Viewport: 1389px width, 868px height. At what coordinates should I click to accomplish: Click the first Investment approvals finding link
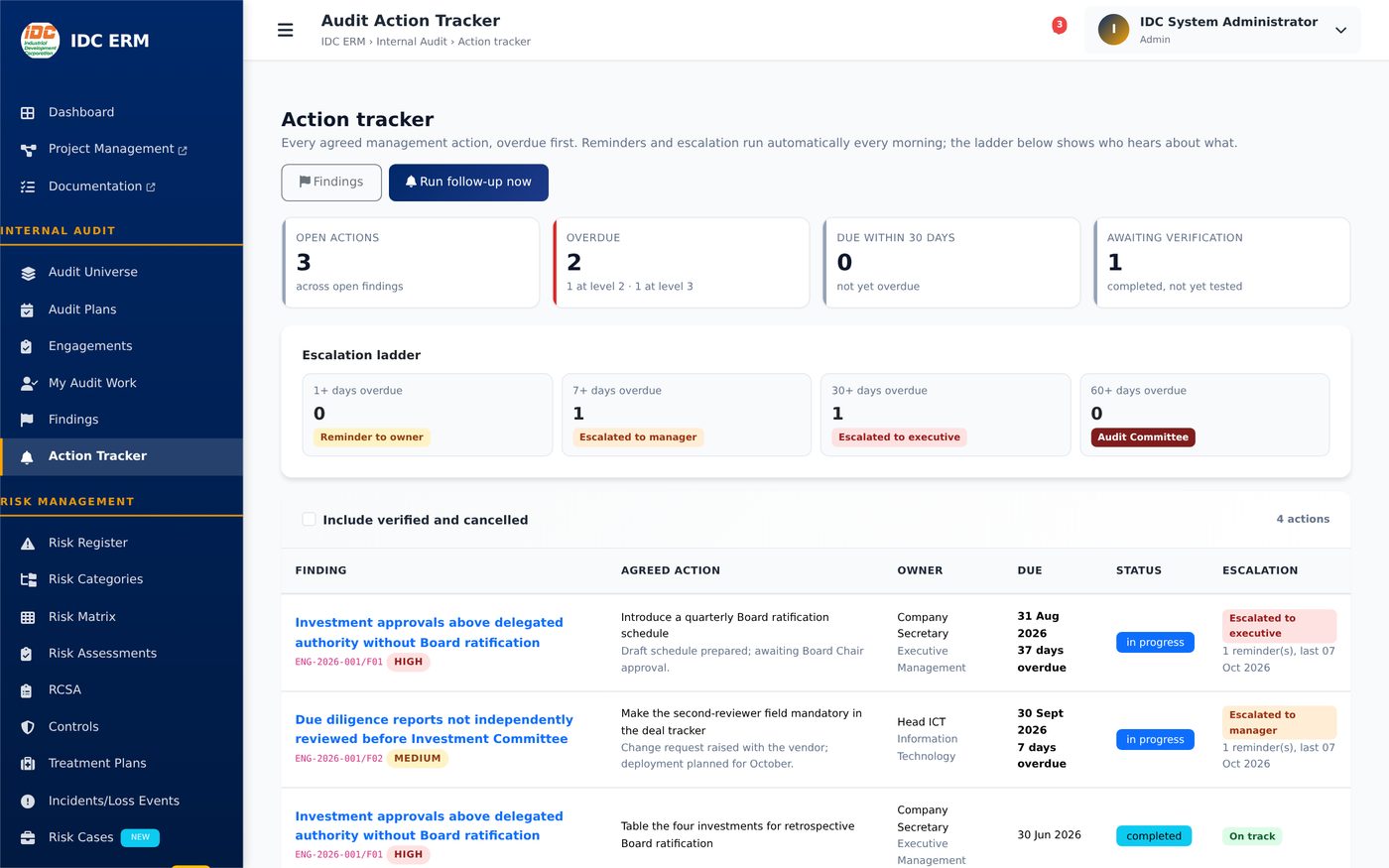tap(429, 632)
